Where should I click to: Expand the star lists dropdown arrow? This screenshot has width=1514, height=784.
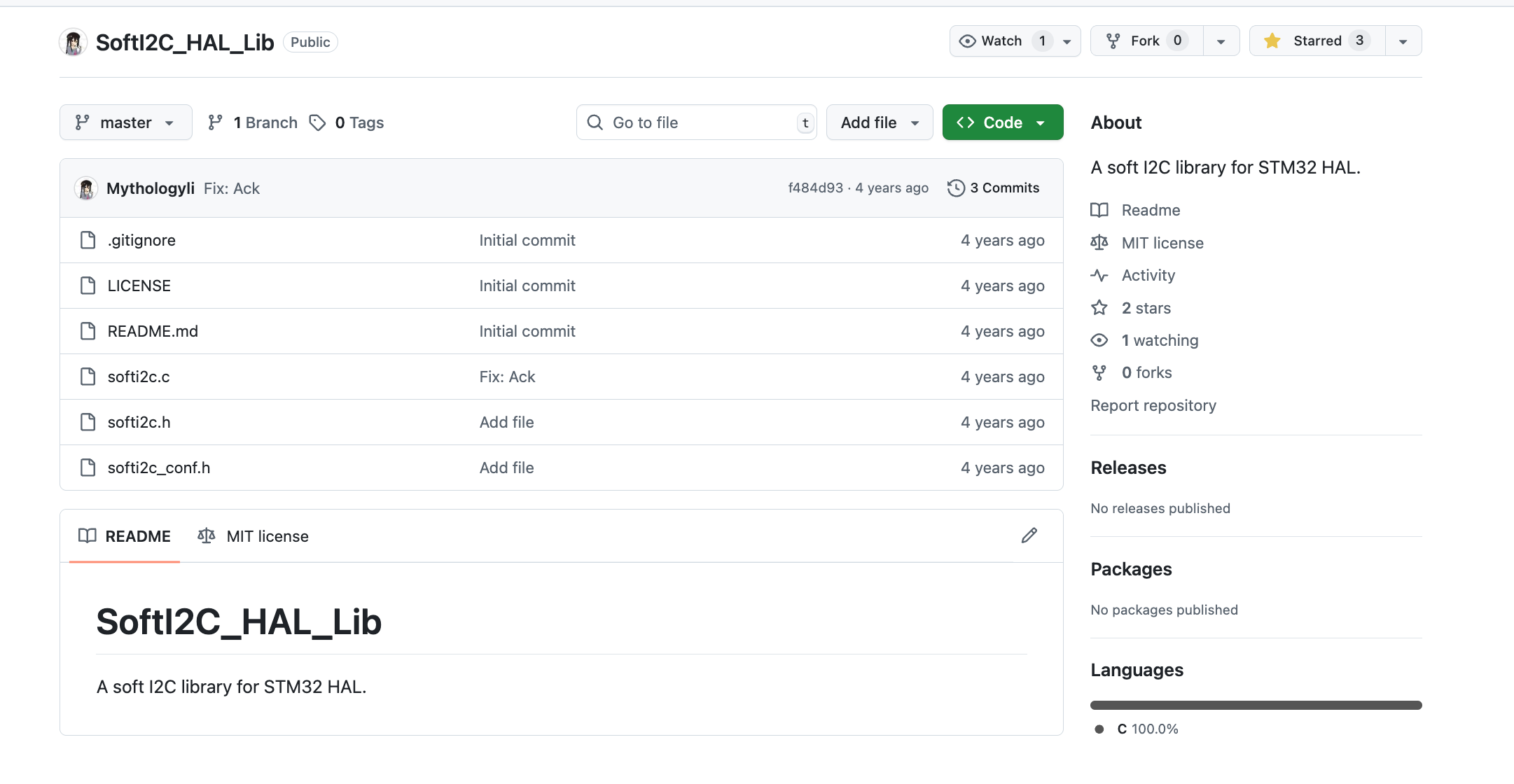pyautogui.click(x=1403, y=41)
